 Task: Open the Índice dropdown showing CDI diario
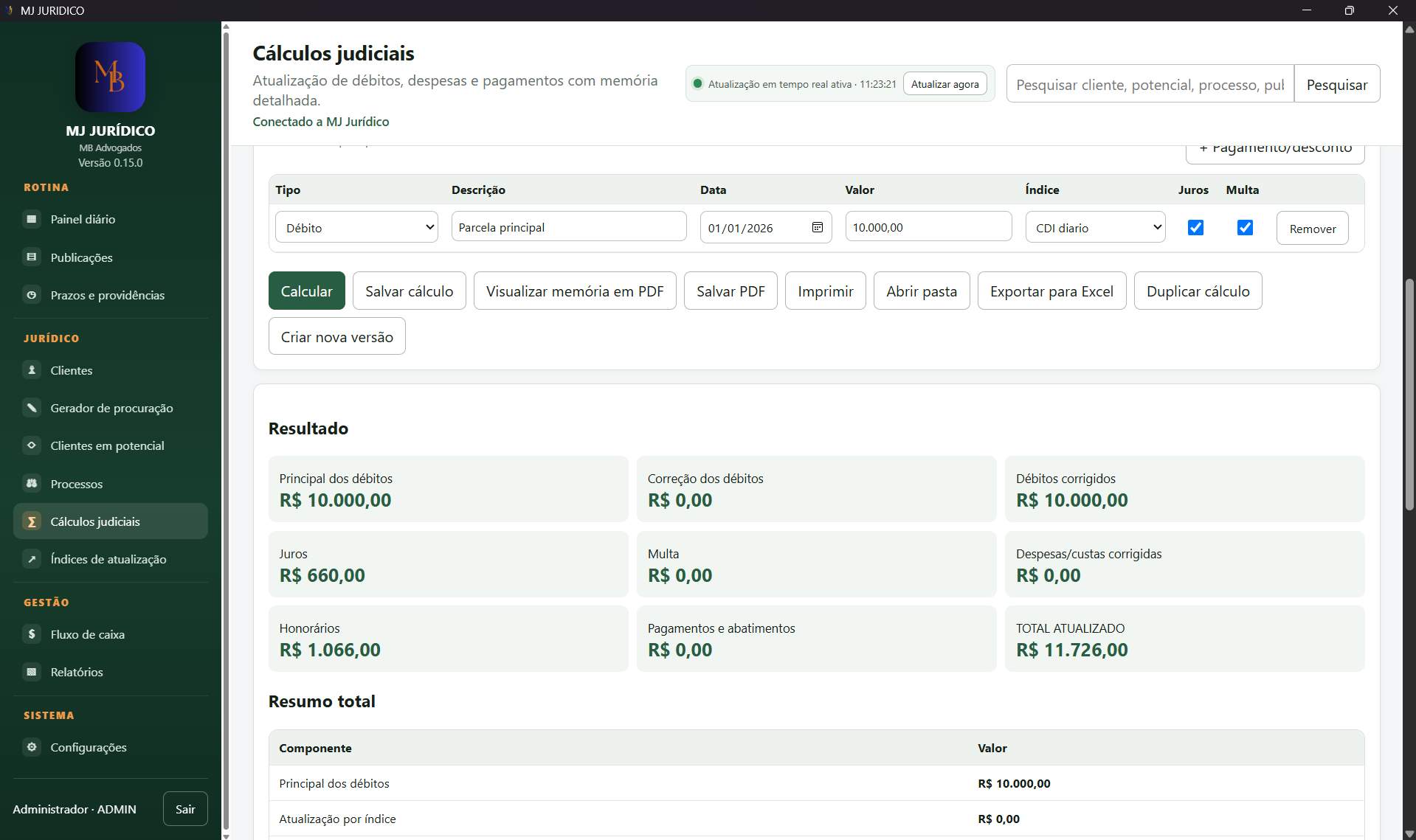1095,227
